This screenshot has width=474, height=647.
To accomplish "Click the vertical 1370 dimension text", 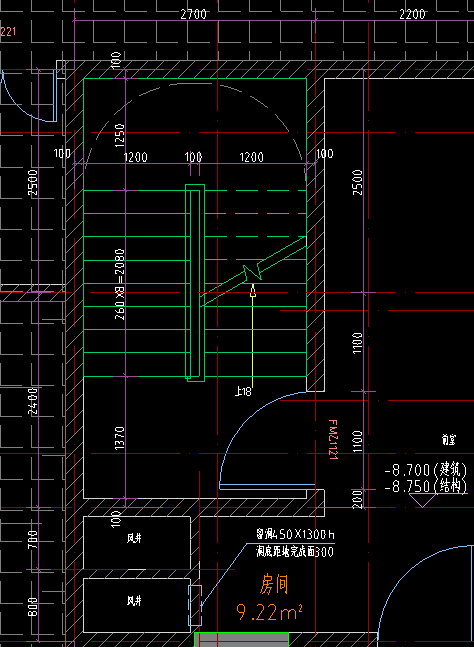I will (119, 438).
